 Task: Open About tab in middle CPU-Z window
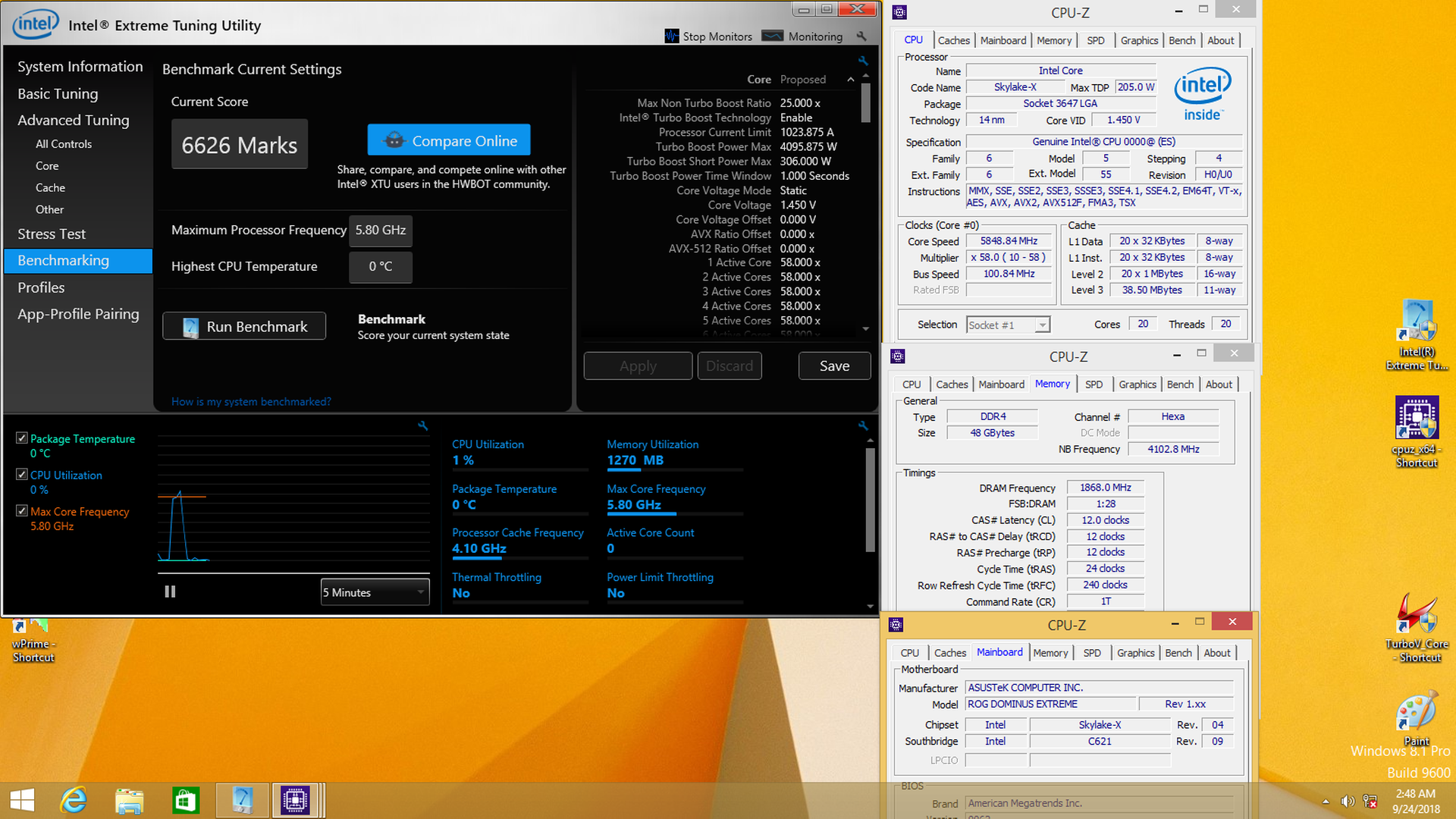[1219, 384]
